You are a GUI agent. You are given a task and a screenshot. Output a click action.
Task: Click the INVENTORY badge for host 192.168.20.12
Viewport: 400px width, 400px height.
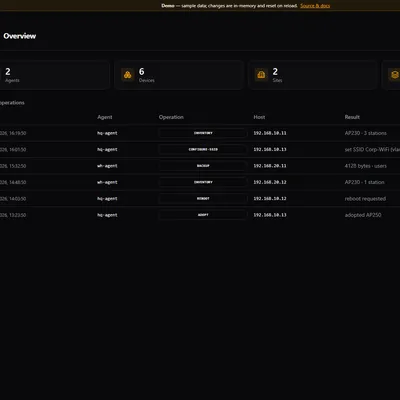(203, 182)
